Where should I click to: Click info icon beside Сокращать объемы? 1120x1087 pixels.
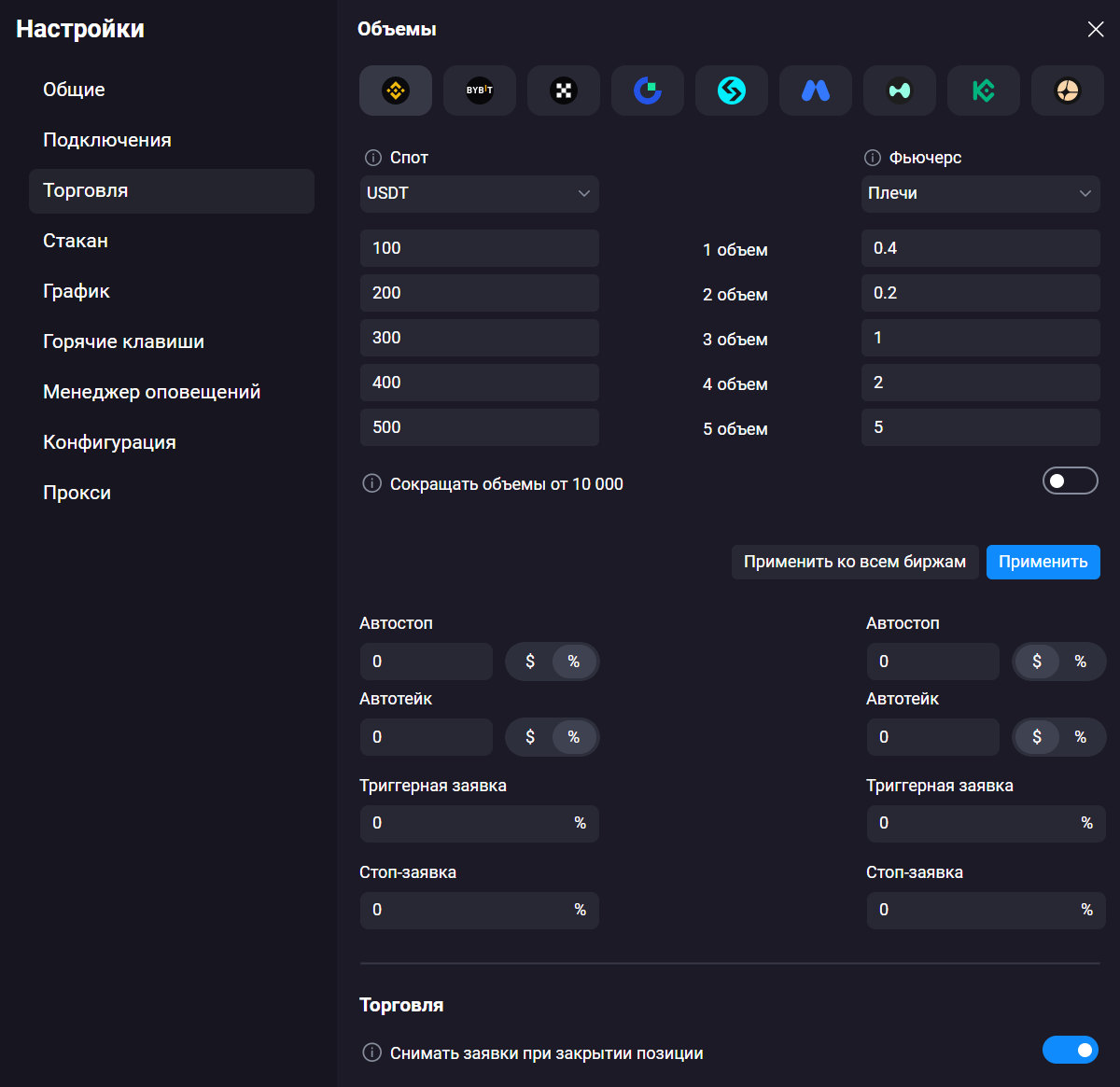(371, 483)
